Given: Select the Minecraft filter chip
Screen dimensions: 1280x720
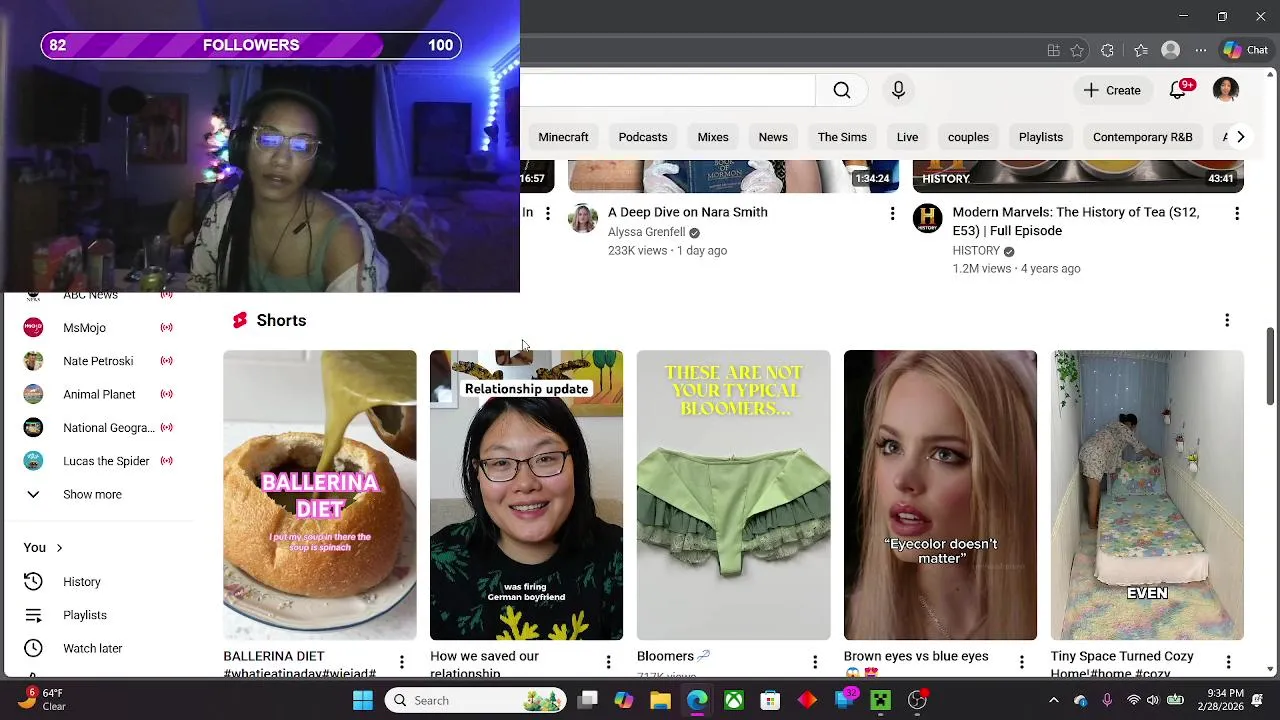Looking at the screenshot, I should point(563,137).
